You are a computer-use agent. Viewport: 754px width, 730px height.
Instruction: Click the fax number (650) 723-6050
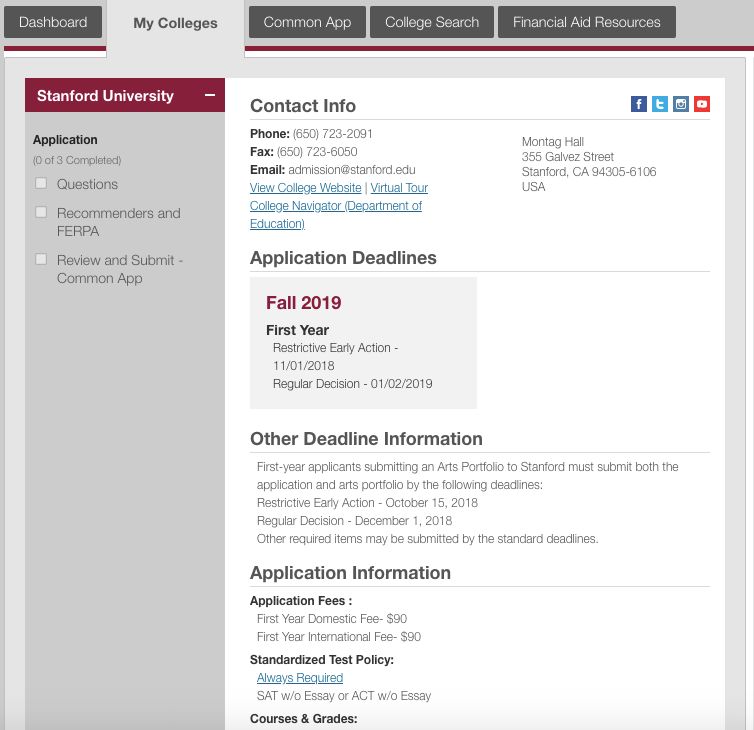[x=317, y=152]
